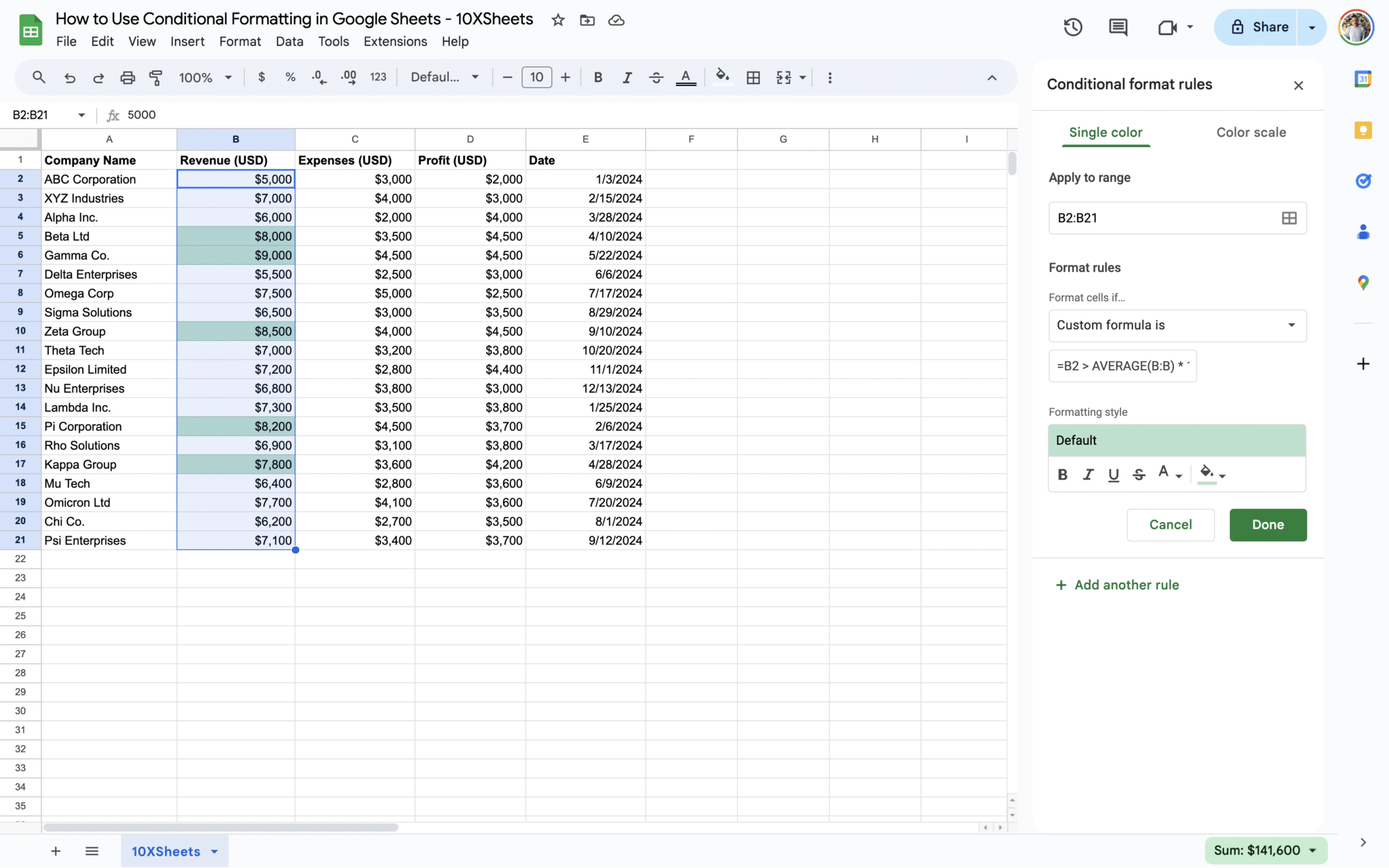Open the Google Keep side panel
The width and height of the screenshot is (1389, 868).
(x=1363, y=130)
